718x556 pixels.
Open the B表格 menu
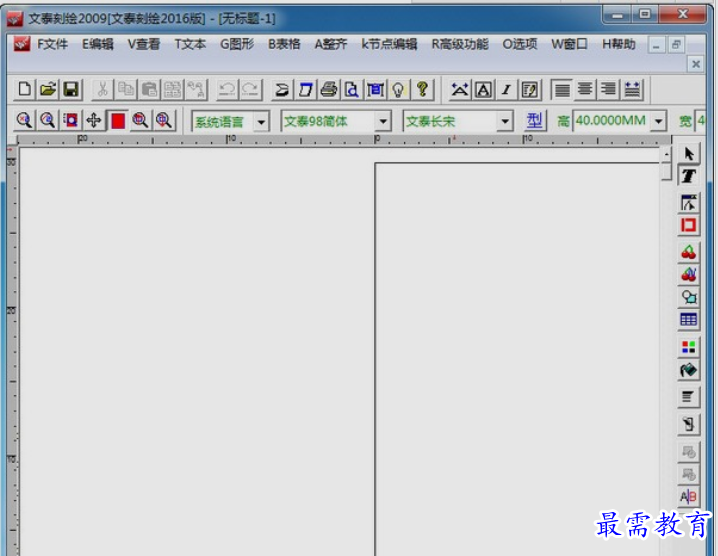(x=284, y=44)
